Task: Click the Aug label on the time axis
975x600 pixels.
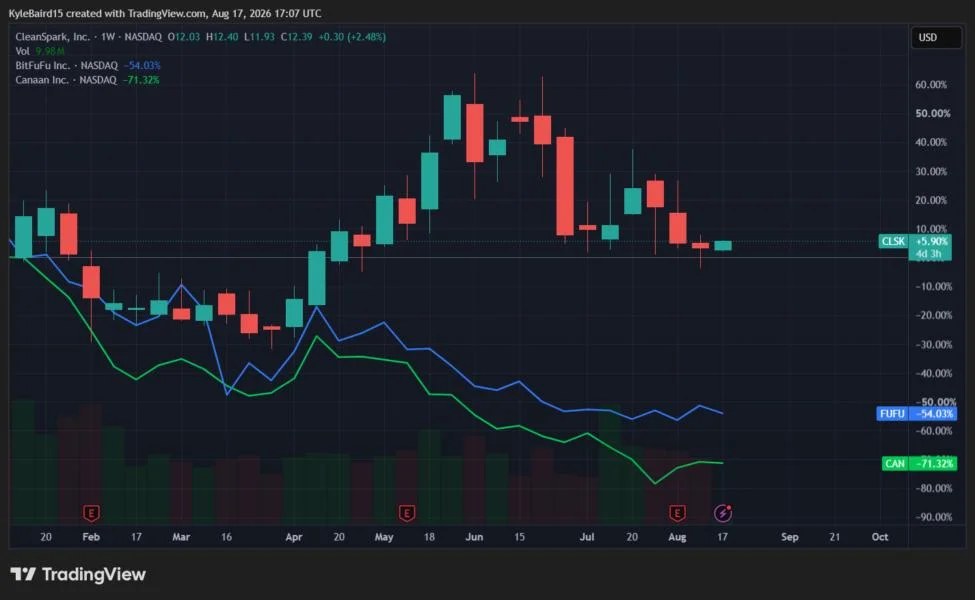Action: point(677,537)
